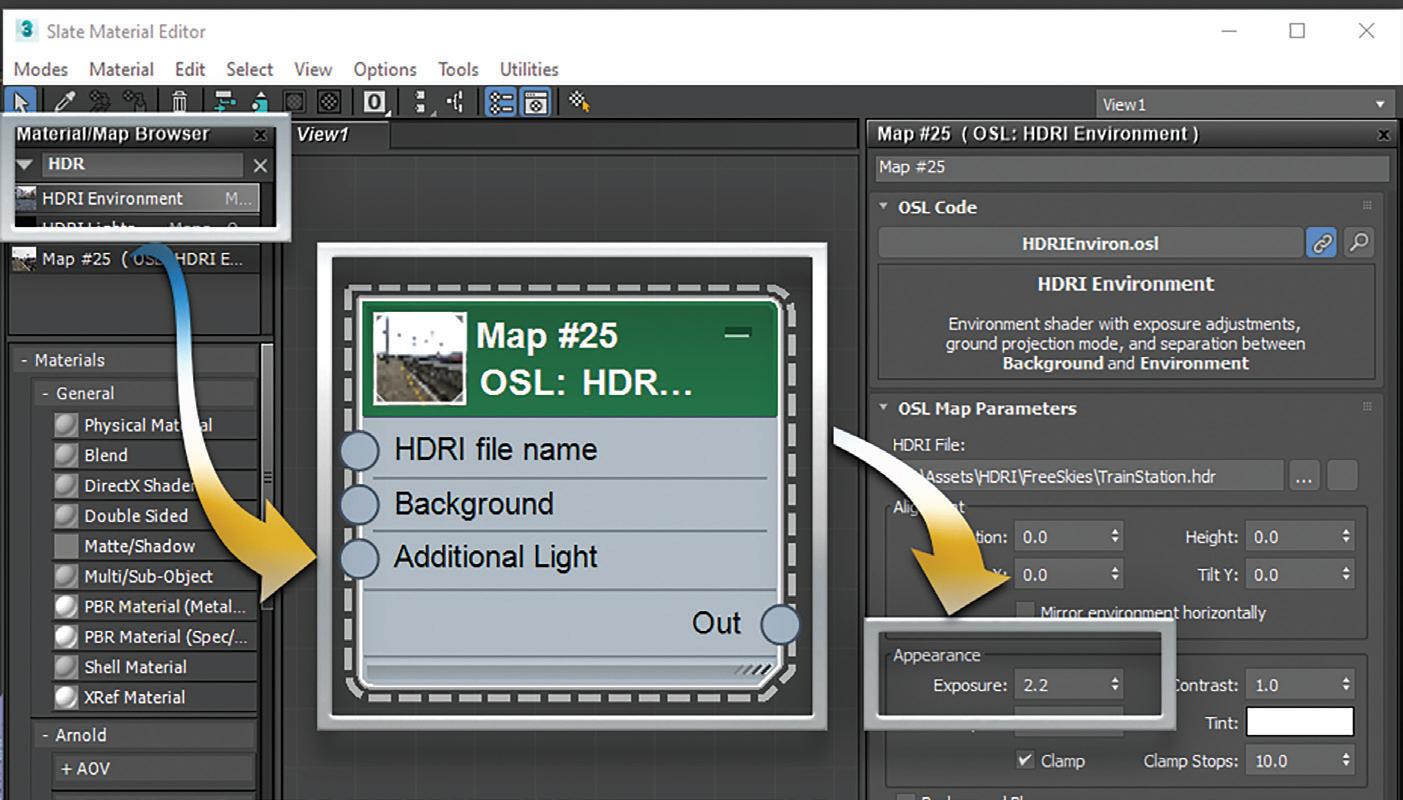
Task: Open the View1 navigator dropdown
Action: click(x=1380, y=104)
